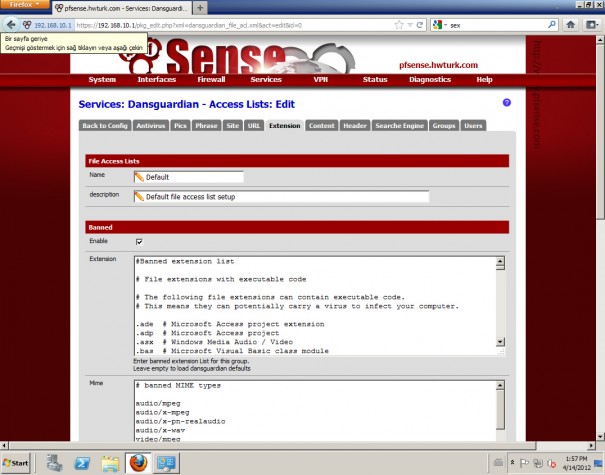Open the Help menu
This screenshot has height=475, width=605.
pos(484,79)
